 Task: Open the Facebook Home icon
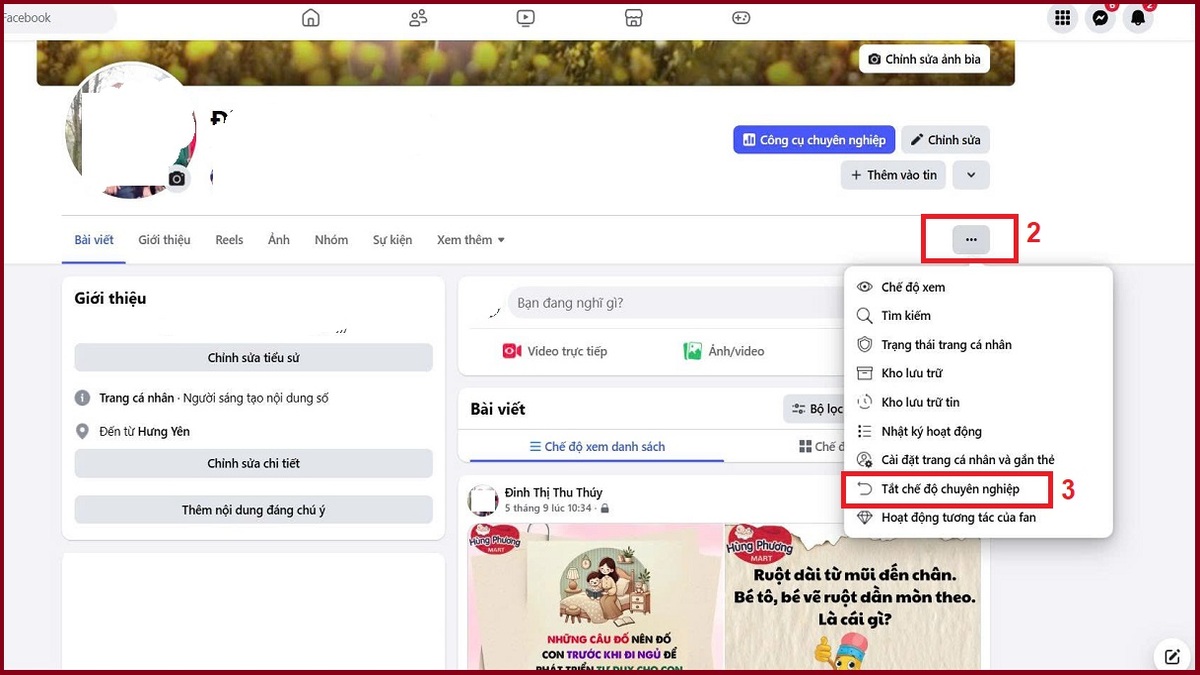pyautogui.click(x=311, y=18)
